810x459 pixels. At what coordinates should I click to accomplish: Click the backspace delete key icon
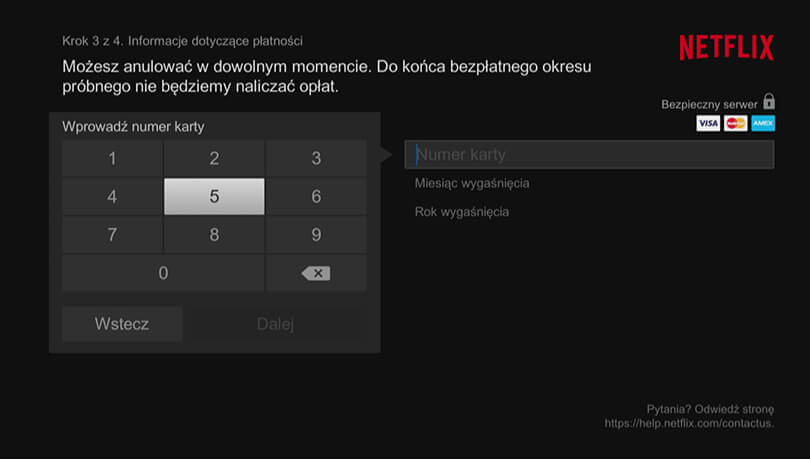coord(315,273)
